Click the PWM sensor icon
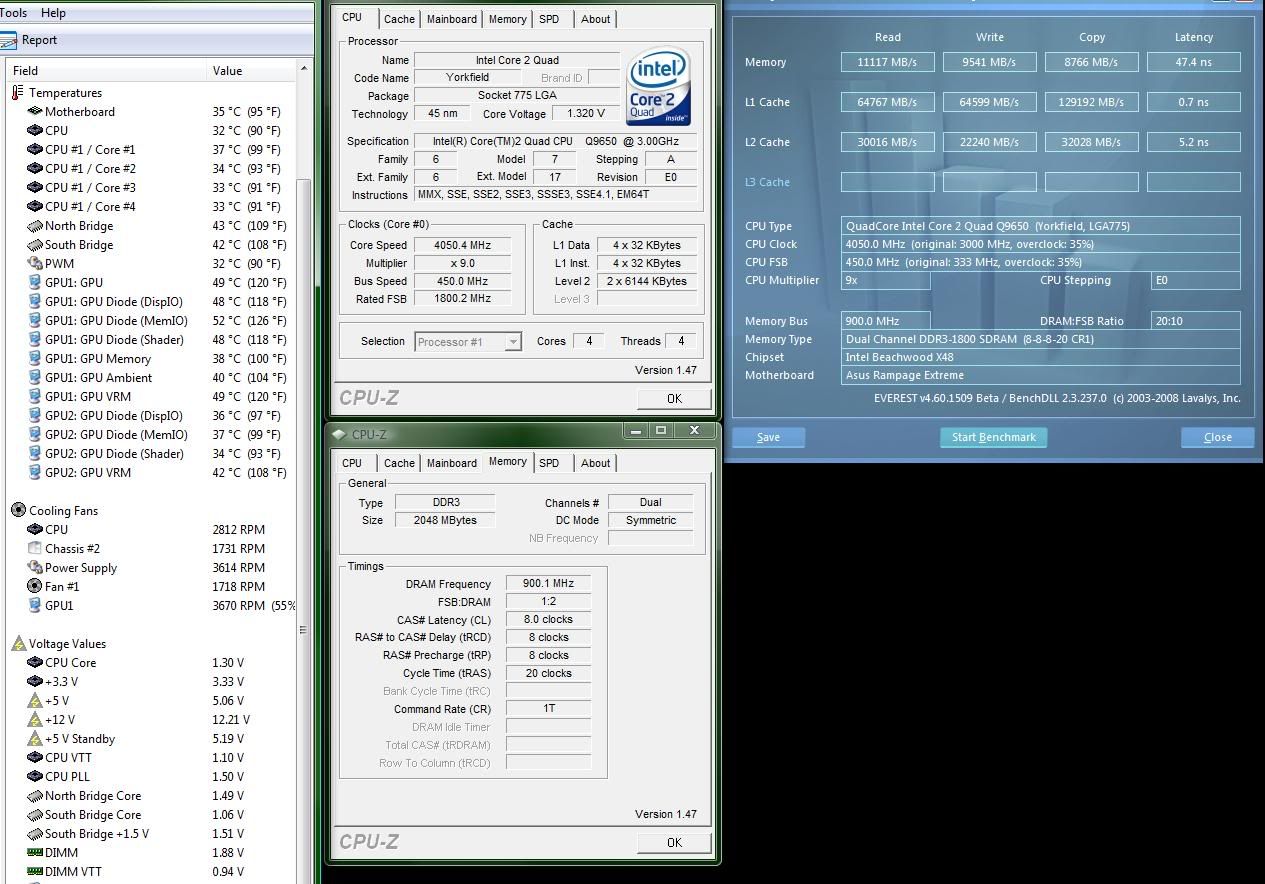Viewport: 1265px width, 884px height. (35, 264)
